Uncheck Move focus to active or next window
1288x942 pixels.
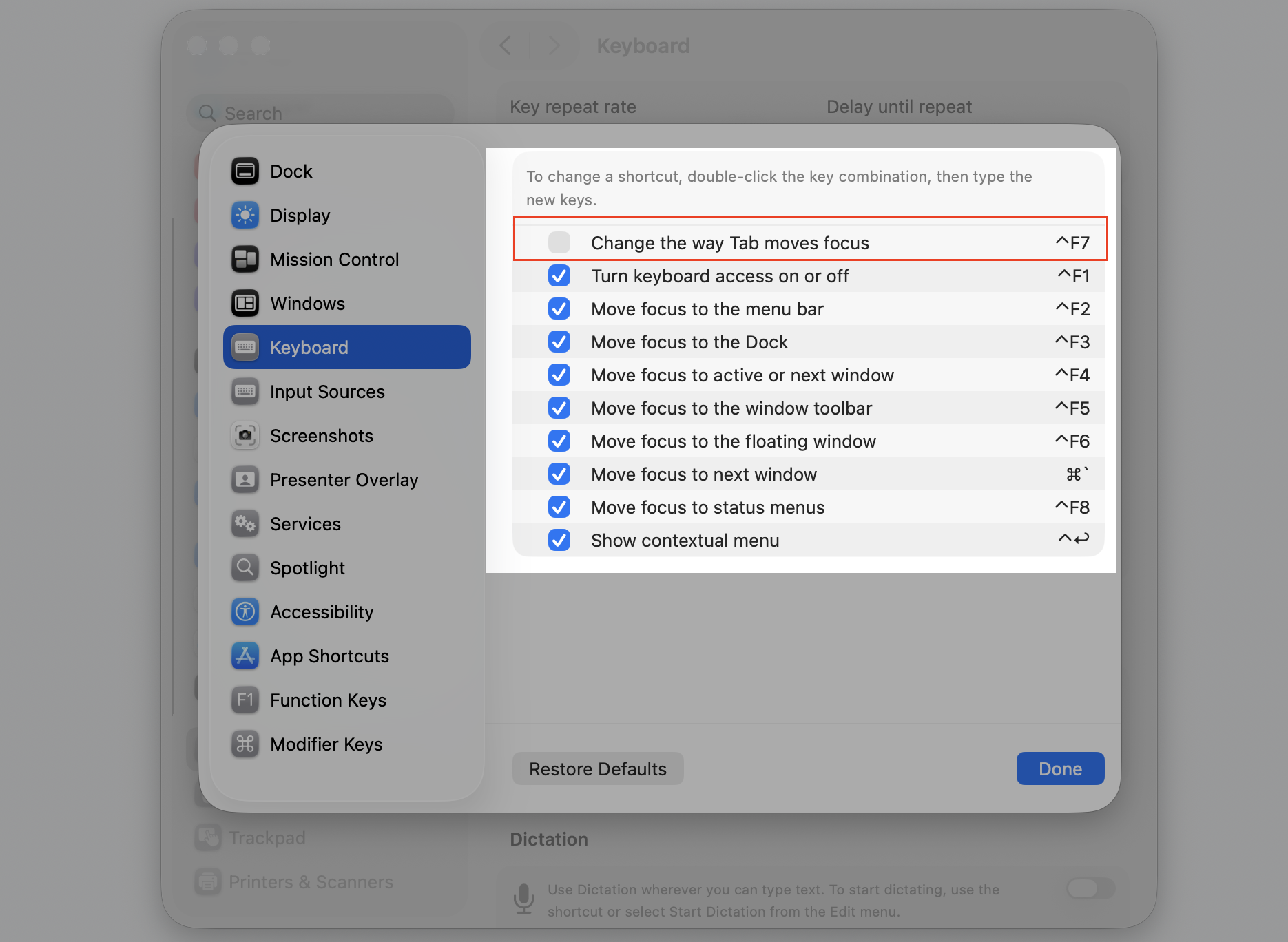click(x=559, y=375)
